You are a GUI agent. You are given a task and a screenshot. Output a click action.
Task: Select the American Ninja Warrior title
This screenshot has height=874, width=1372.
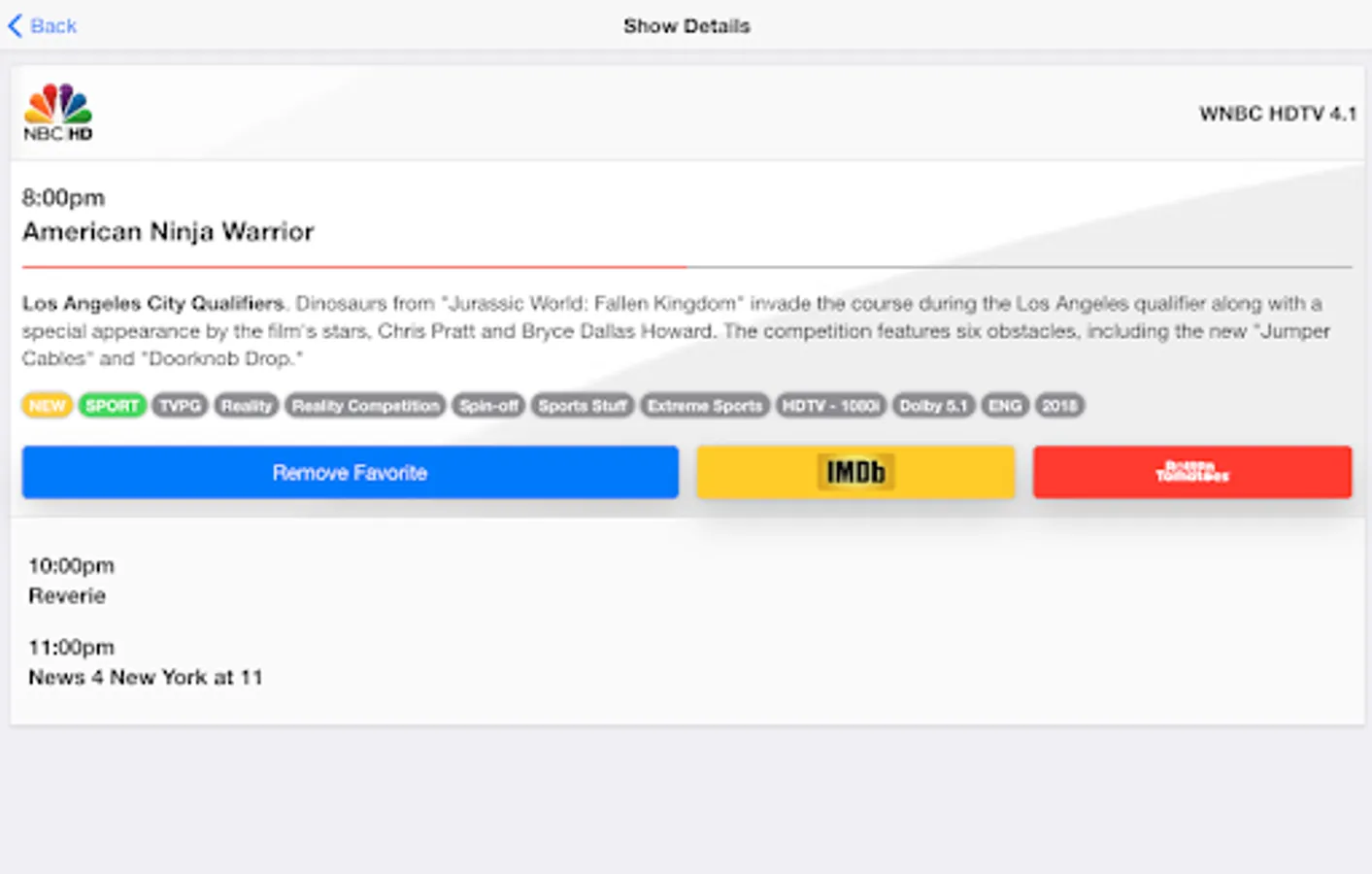point(168,231)
